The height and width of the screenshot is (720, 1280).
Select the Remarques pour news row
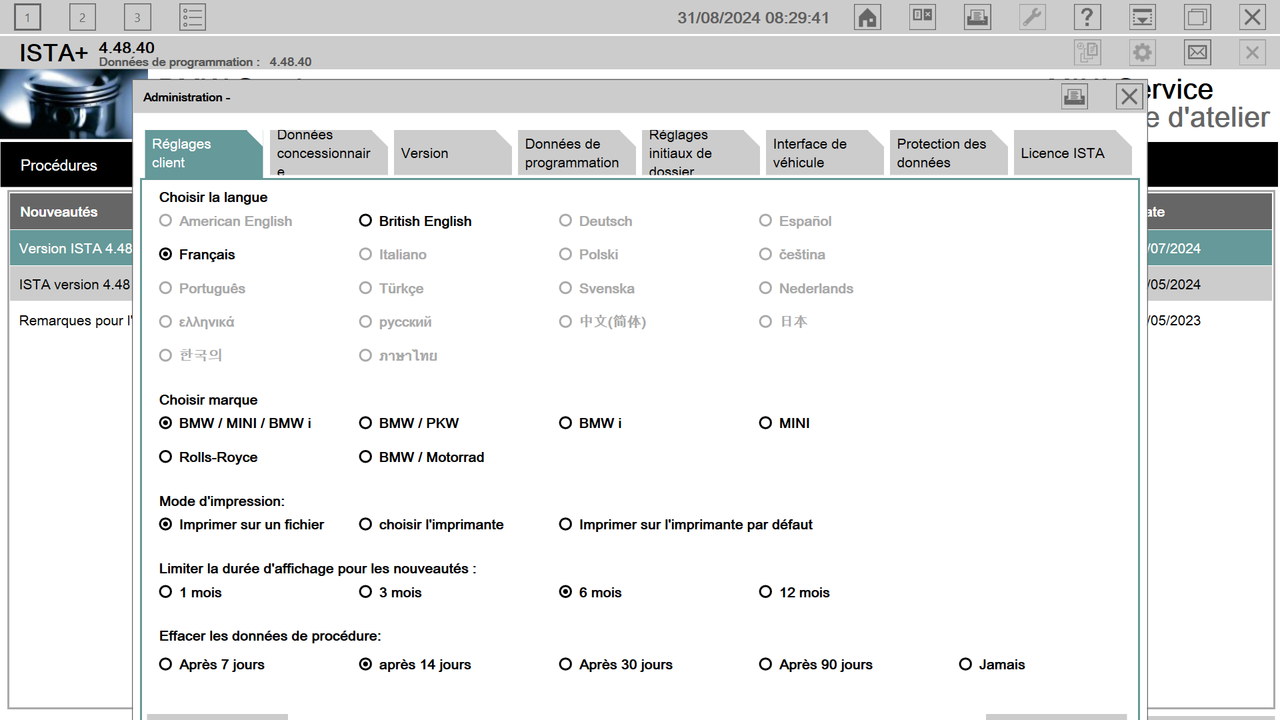(x=72, y=320)
